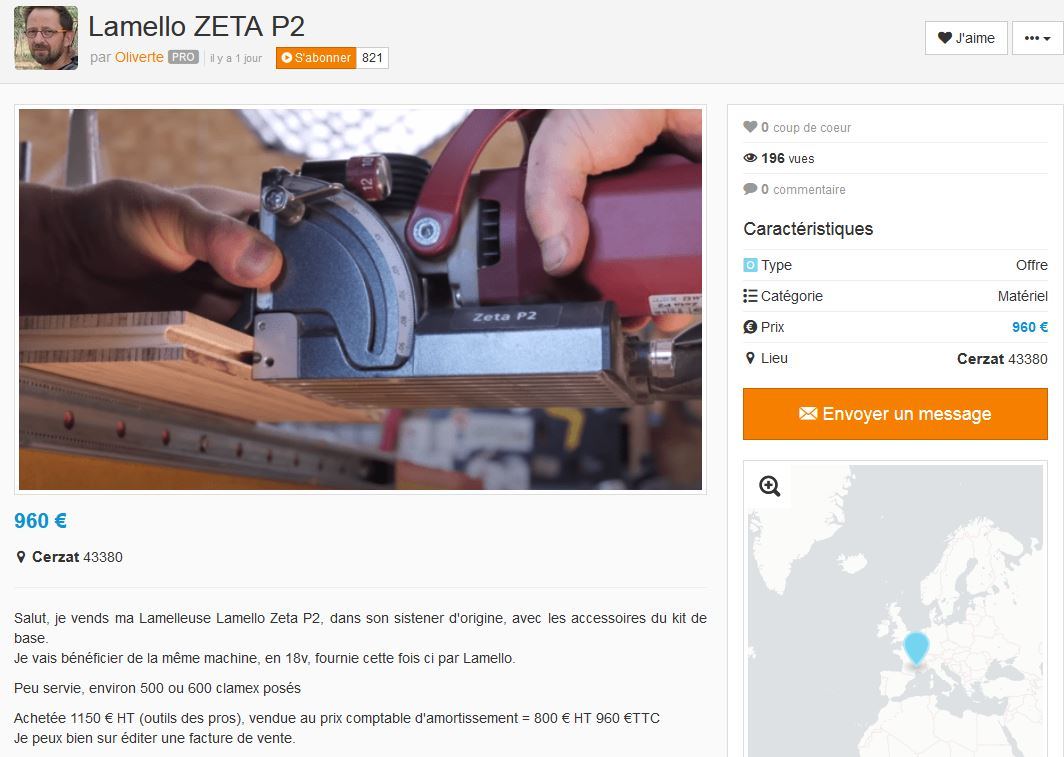Open the Lamello Zeta P2 product photo
This screenshot has width=1064, height=757.
click(x=360, y=299)
